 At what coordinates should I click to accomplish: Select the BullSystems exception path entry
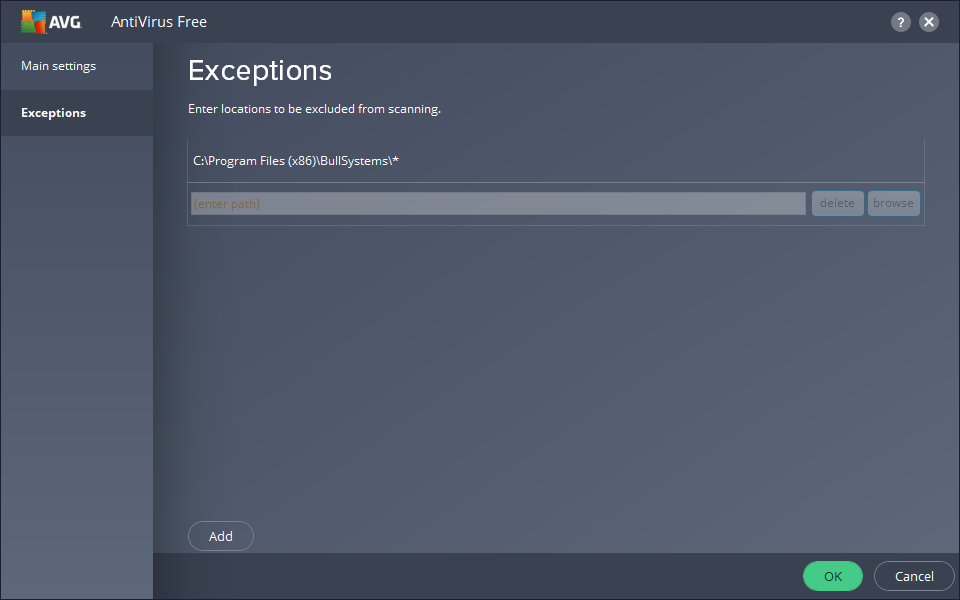[x=555, y=160]
